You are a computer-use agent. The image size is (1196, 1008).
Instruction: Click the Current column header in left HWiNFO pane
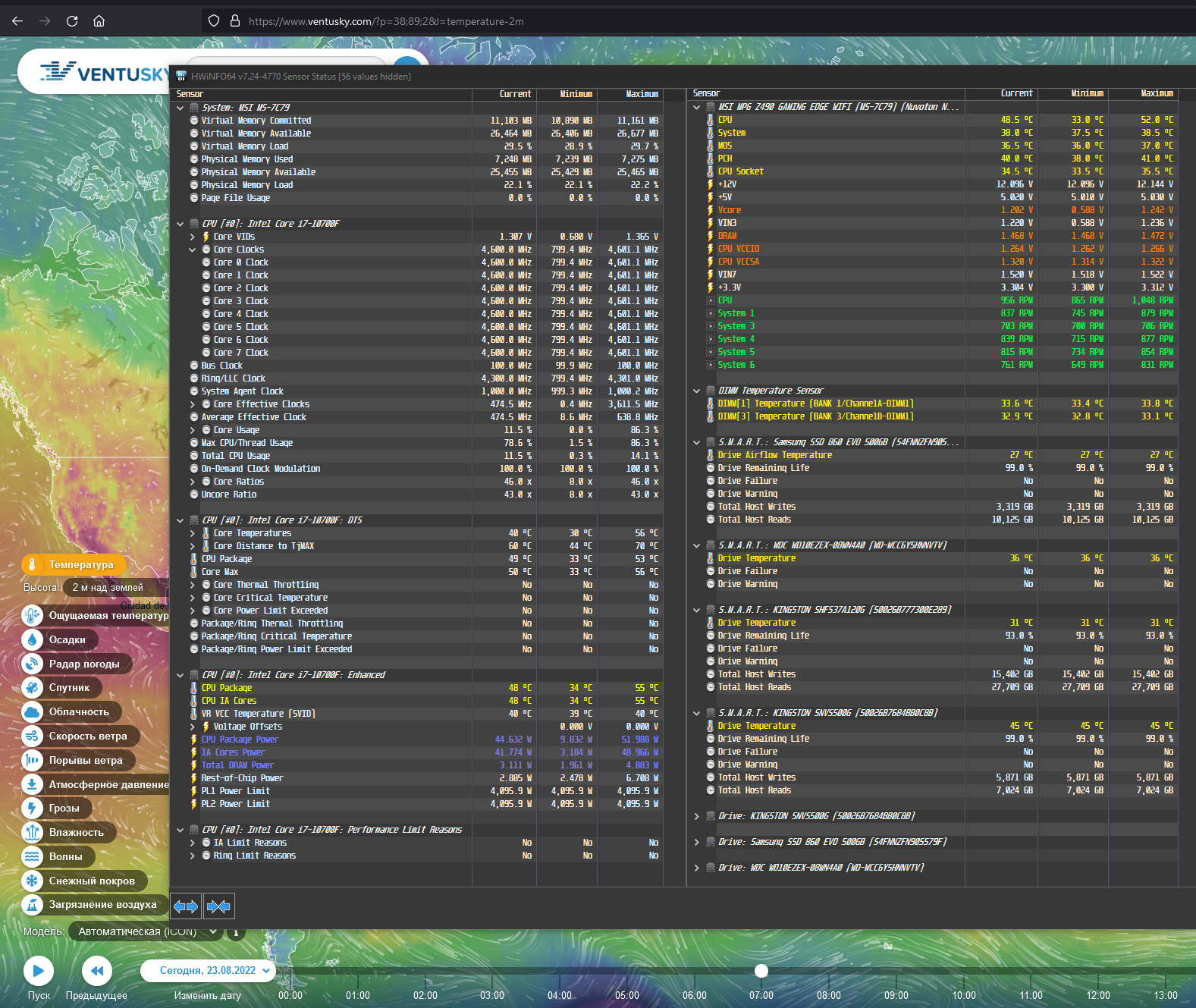tap(504, 94)
